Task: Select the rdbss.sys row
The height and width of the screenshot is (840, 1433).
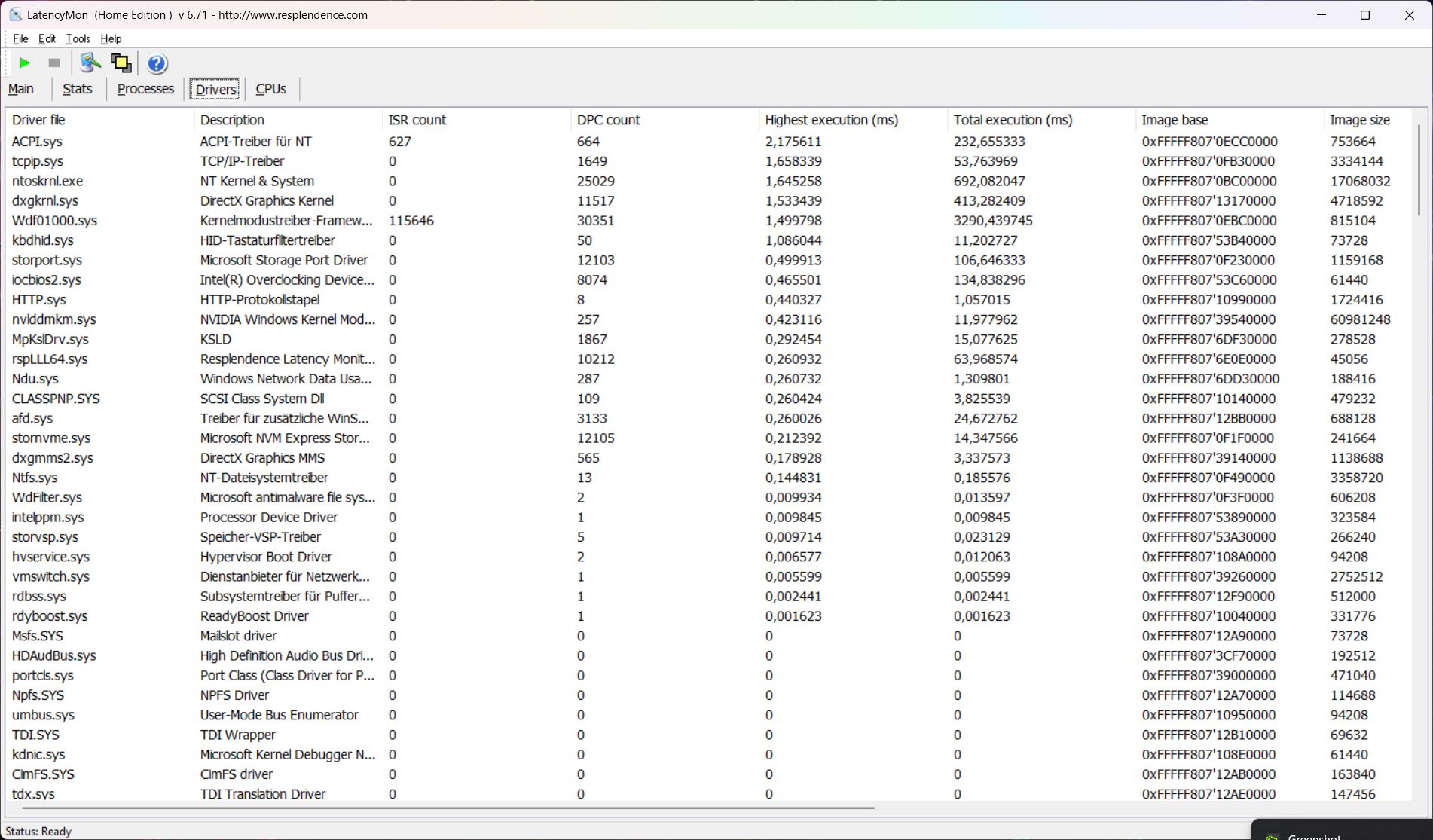Action: [x=708, y=597]
